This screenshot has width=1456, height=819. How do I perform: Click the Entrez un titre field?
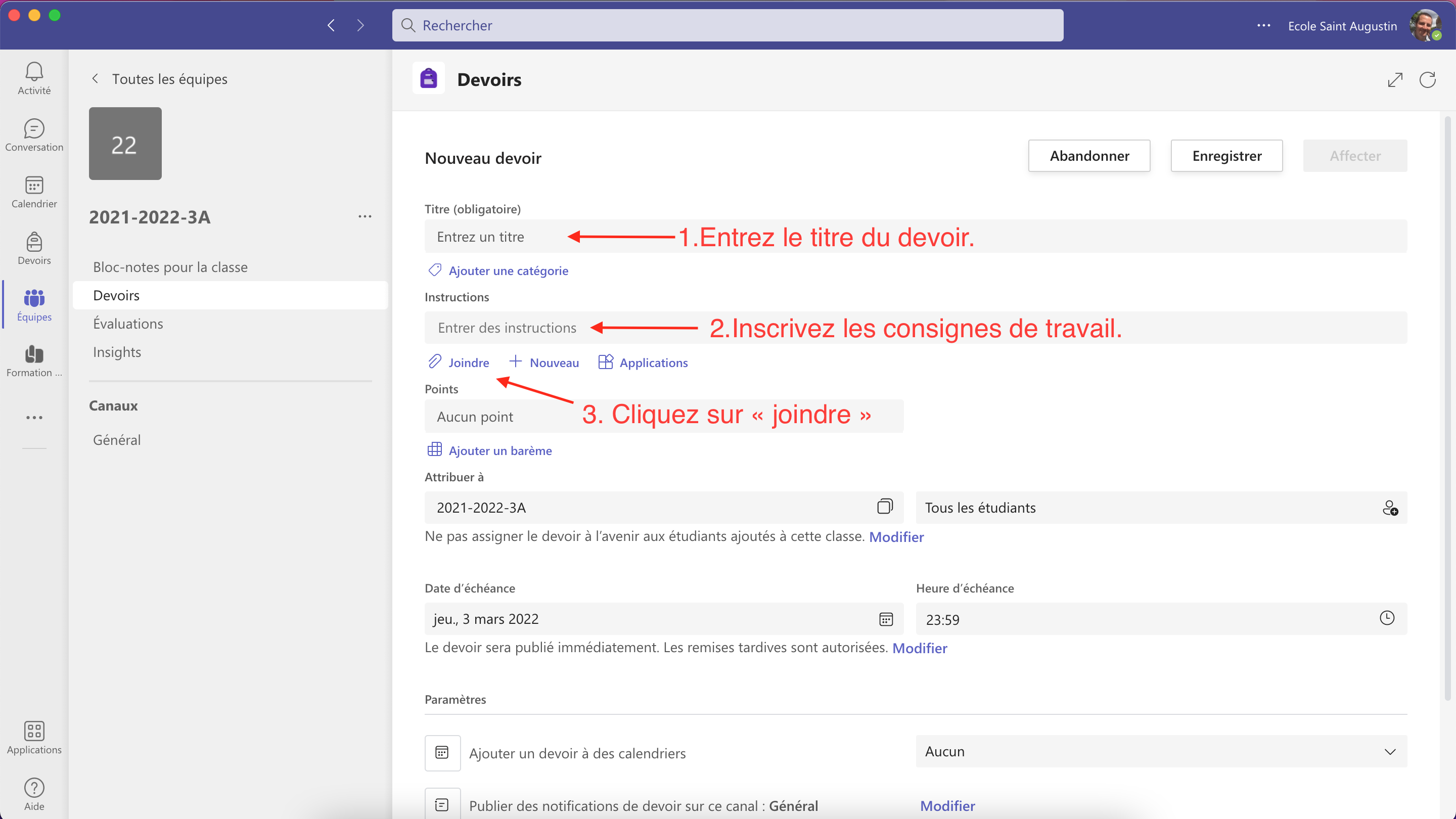tap(916, 236)
